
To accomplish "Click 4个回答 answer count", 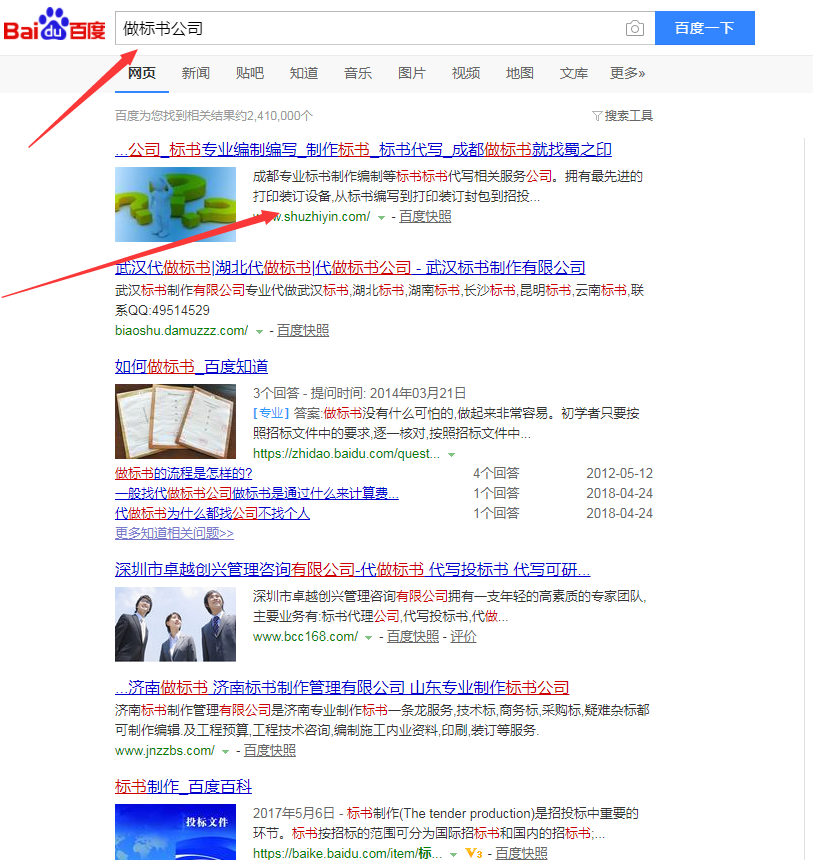I will point(496,473).
